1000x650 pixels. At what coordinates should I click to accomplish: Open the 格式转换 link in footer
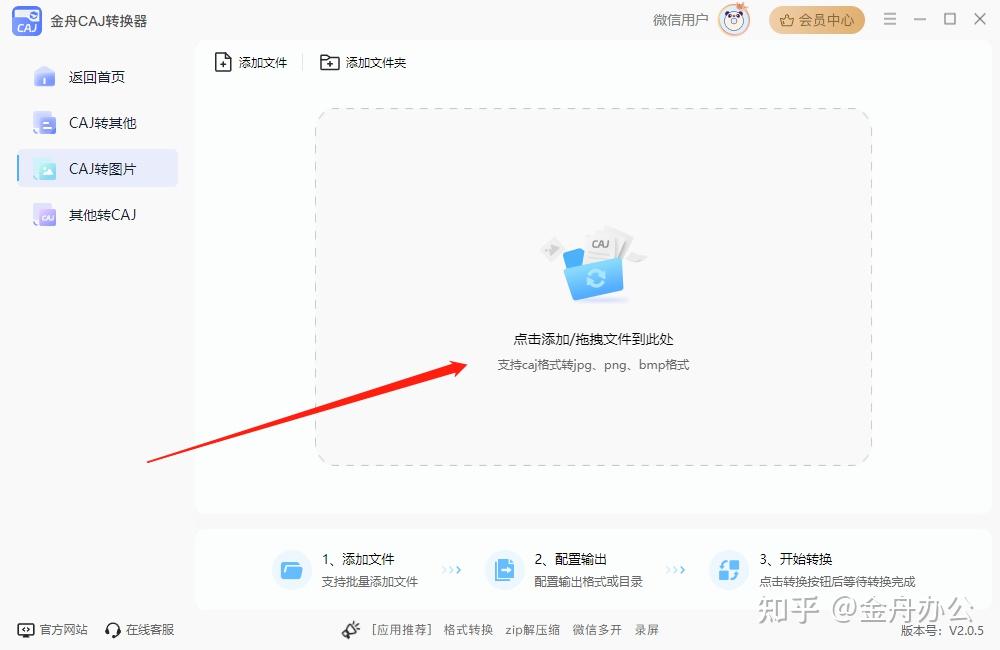(x=469, y=630)
